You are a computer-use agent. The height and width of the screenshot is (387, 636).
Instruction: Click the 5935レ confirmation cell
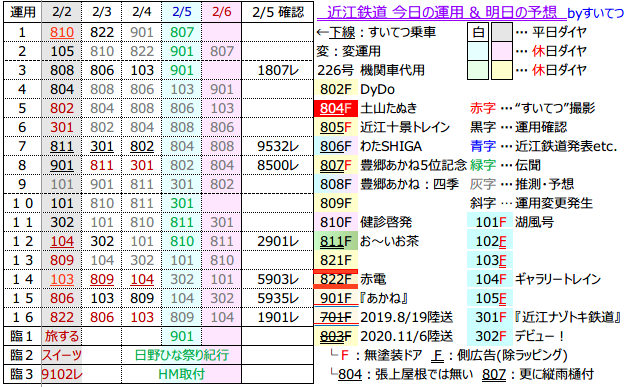point(278,298)
